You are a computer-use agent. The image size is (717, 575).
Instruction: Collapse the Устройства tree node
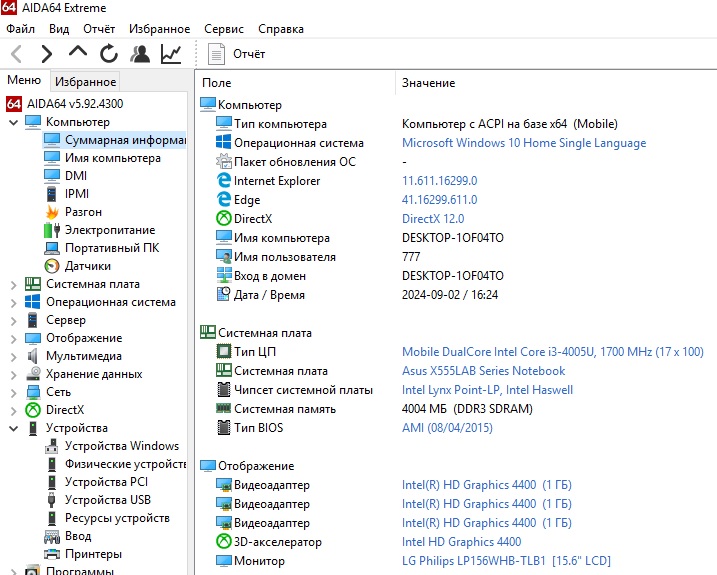coord(12,428)
